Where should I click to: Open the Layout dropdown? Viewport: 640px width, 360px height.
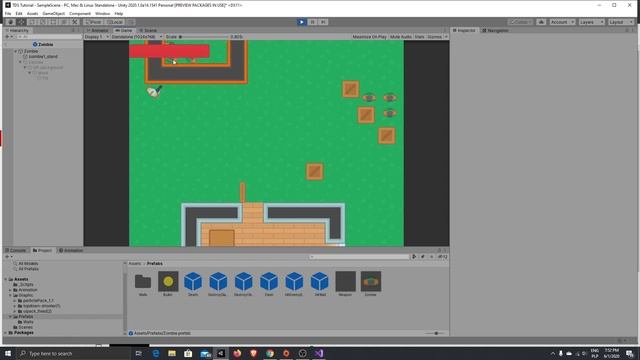(620, 22)
